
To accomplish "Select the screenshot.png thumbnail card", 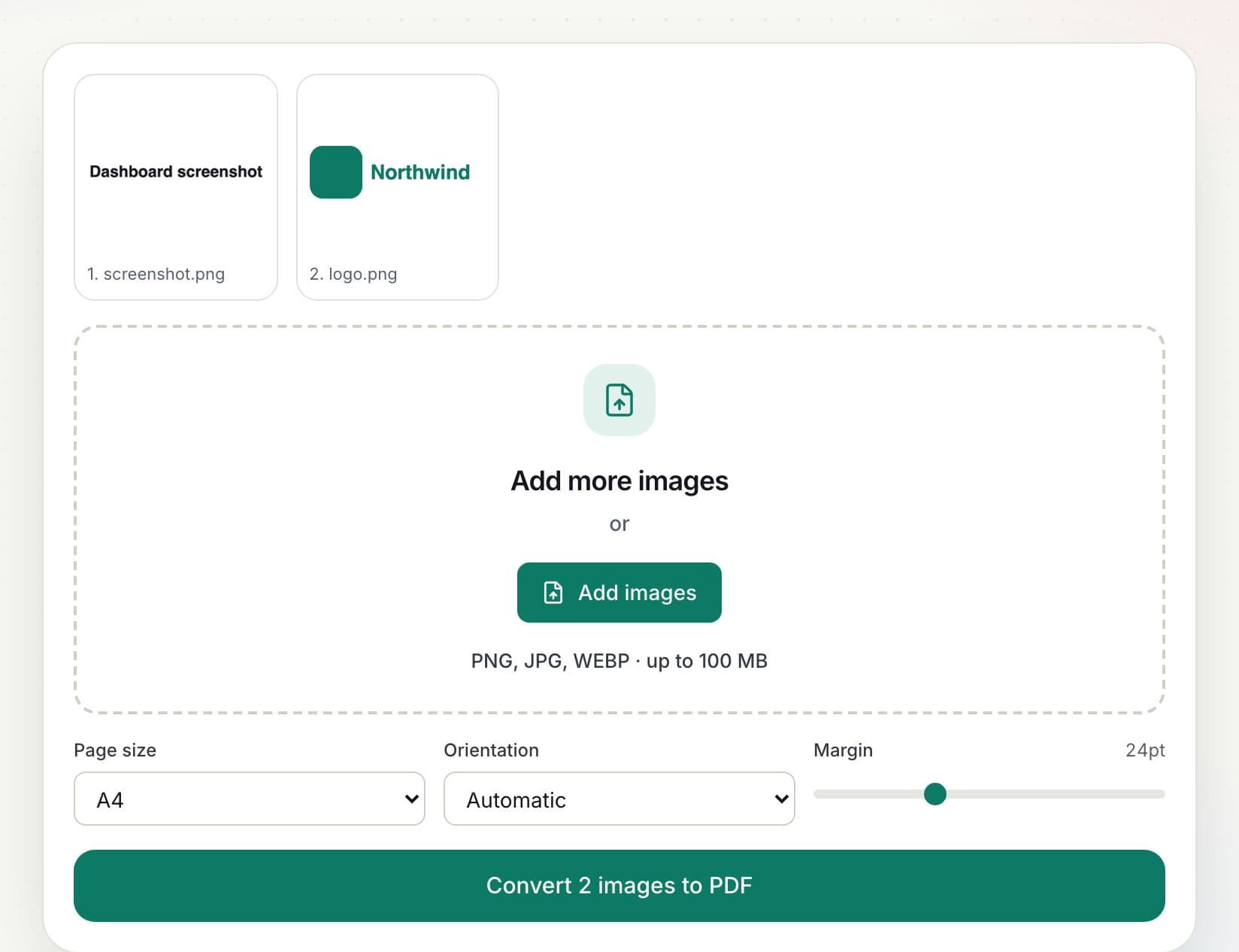I will (x=176, y=187).
